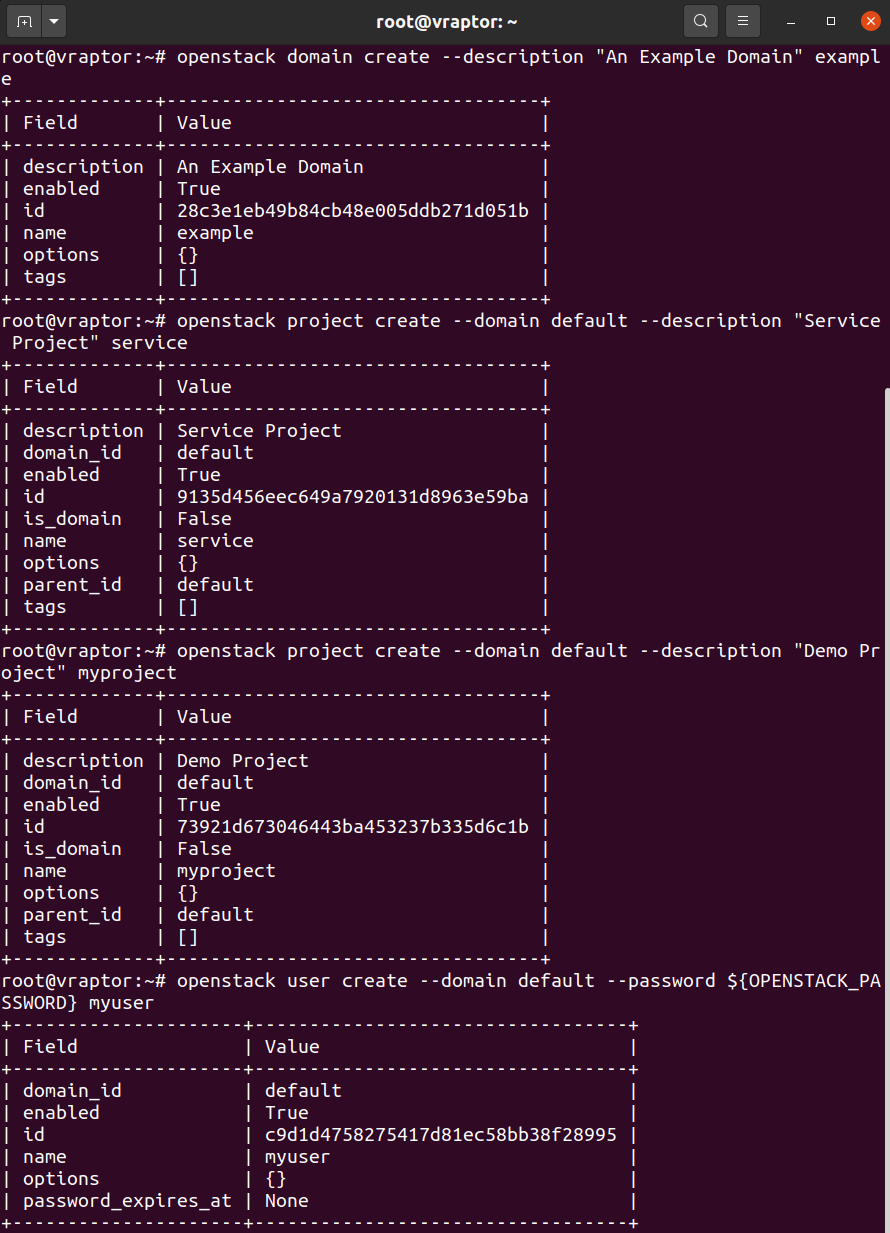The width and height of the screenshot is (890, 1233).
Task: Click the 'An Example Domain' description value
Action: click(270, 167)
